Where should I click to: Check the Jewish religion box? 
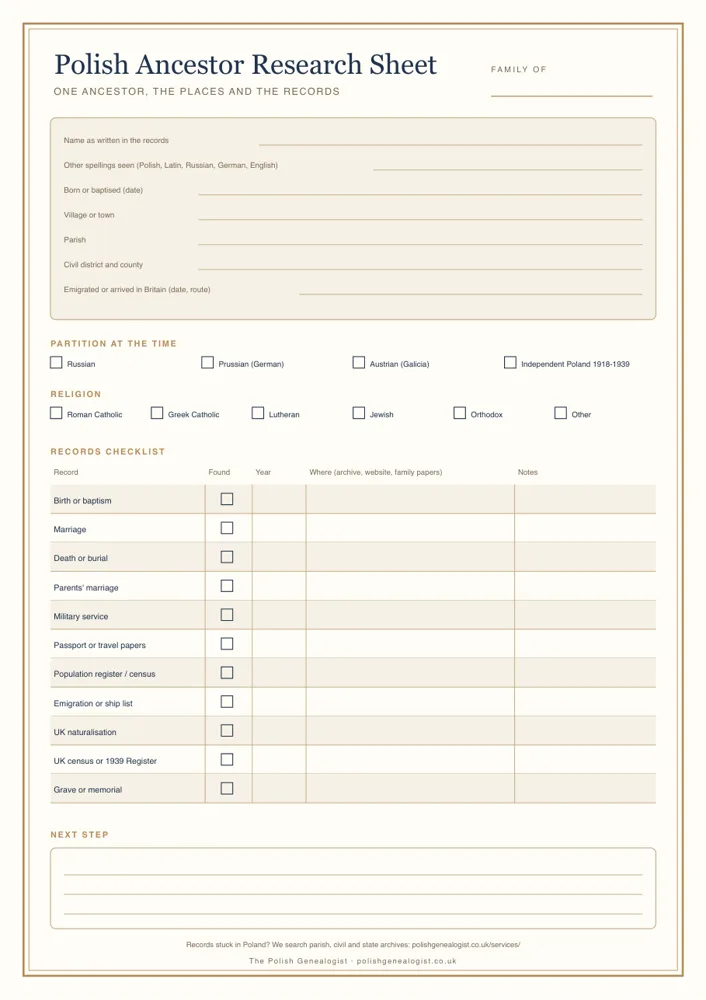(358, 413)
